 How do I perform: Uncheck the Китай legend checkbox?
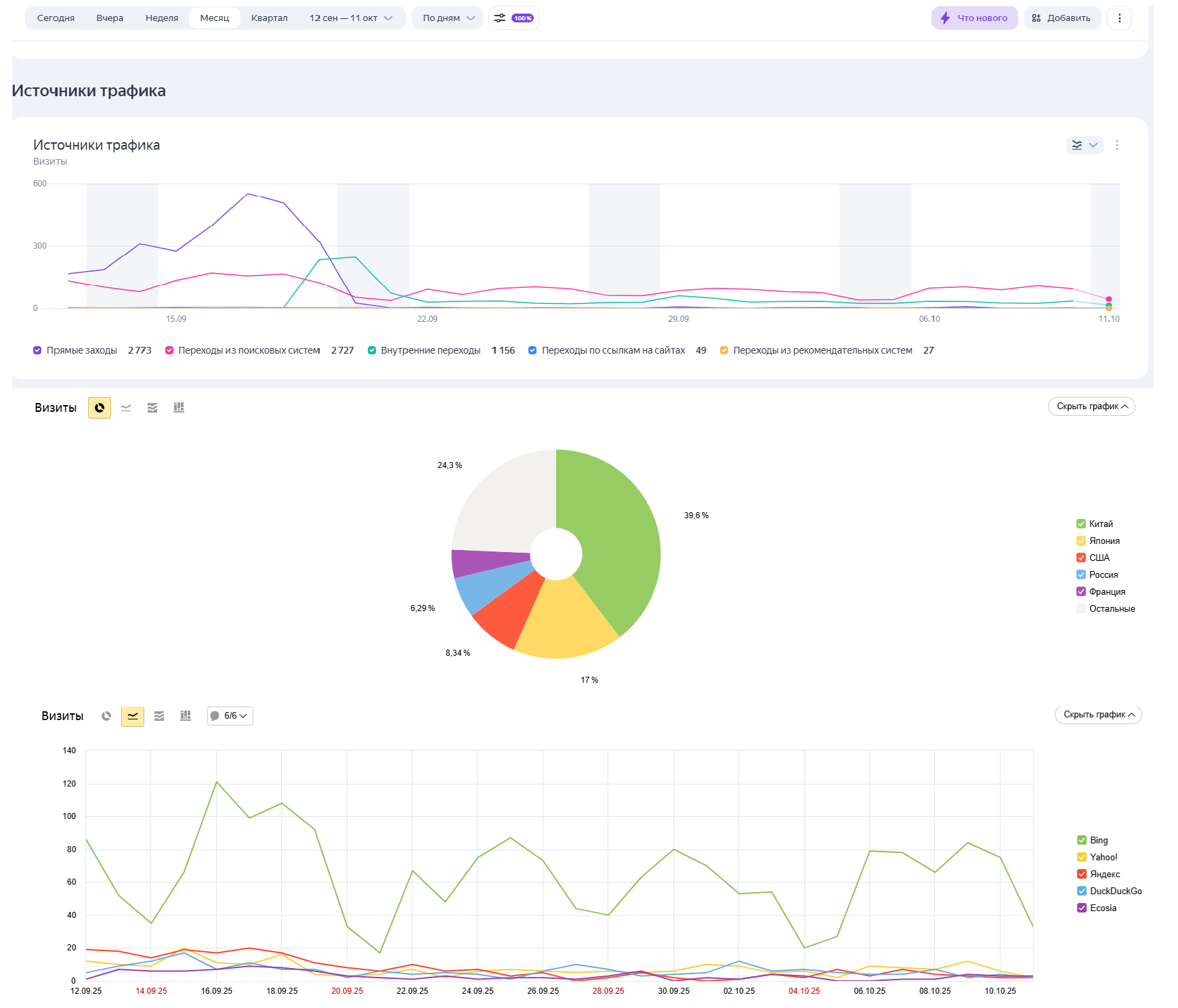1081,524
